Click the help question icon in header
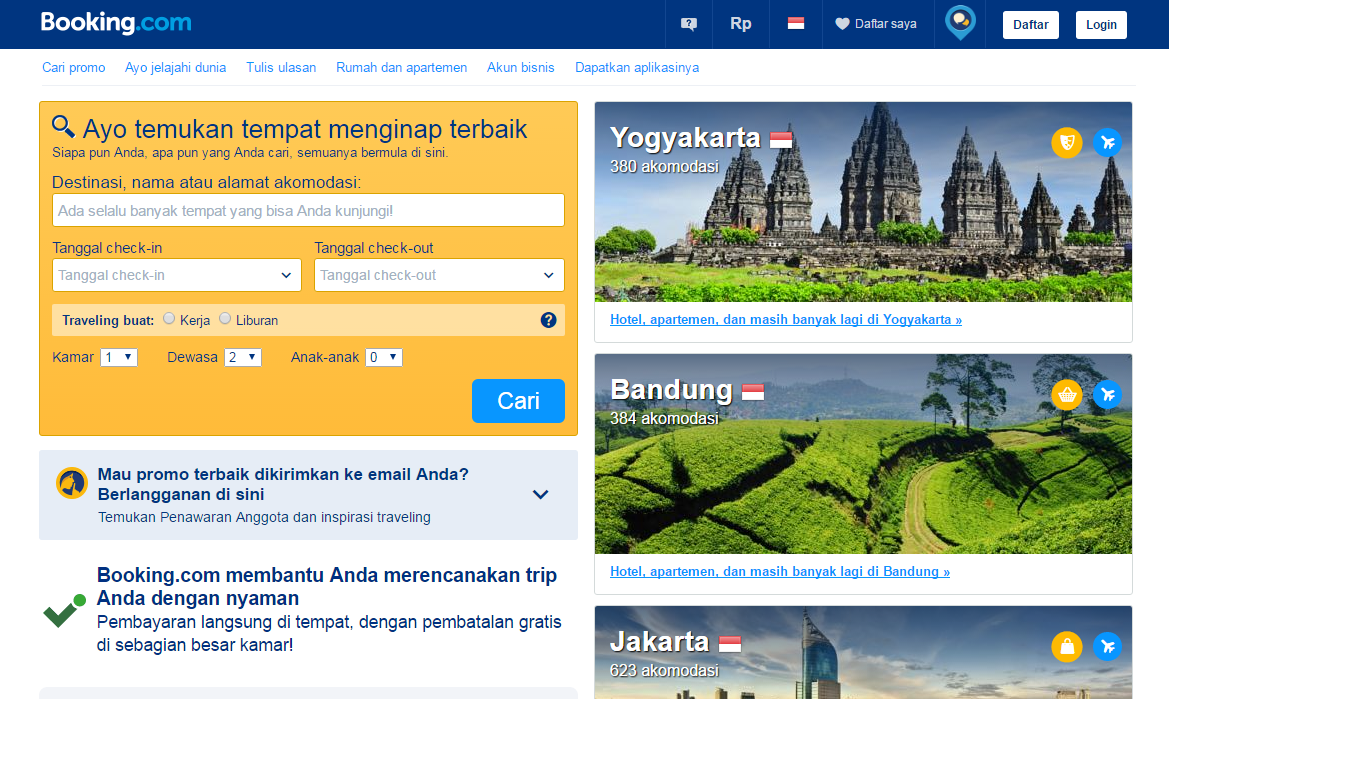Screen dimensions: 1360x768 [688, 23]
